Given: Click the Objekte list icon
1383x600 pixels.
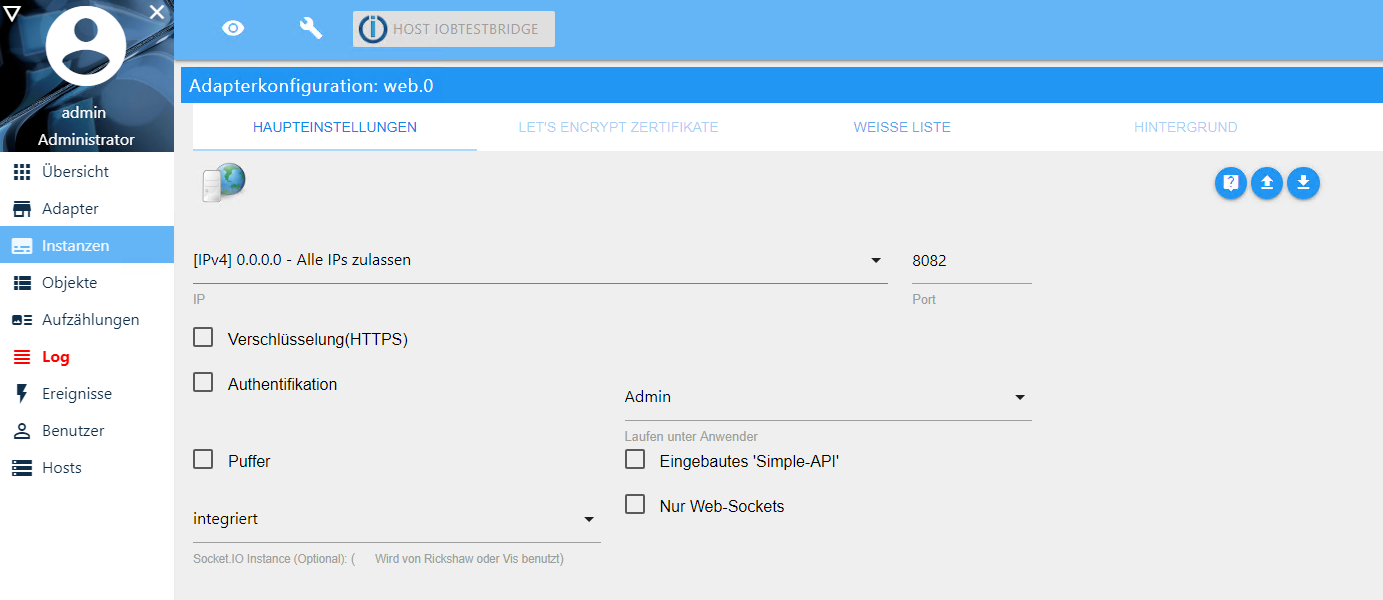Looking at the screenshot, I should pyautogui.click(x=22, y=283).
